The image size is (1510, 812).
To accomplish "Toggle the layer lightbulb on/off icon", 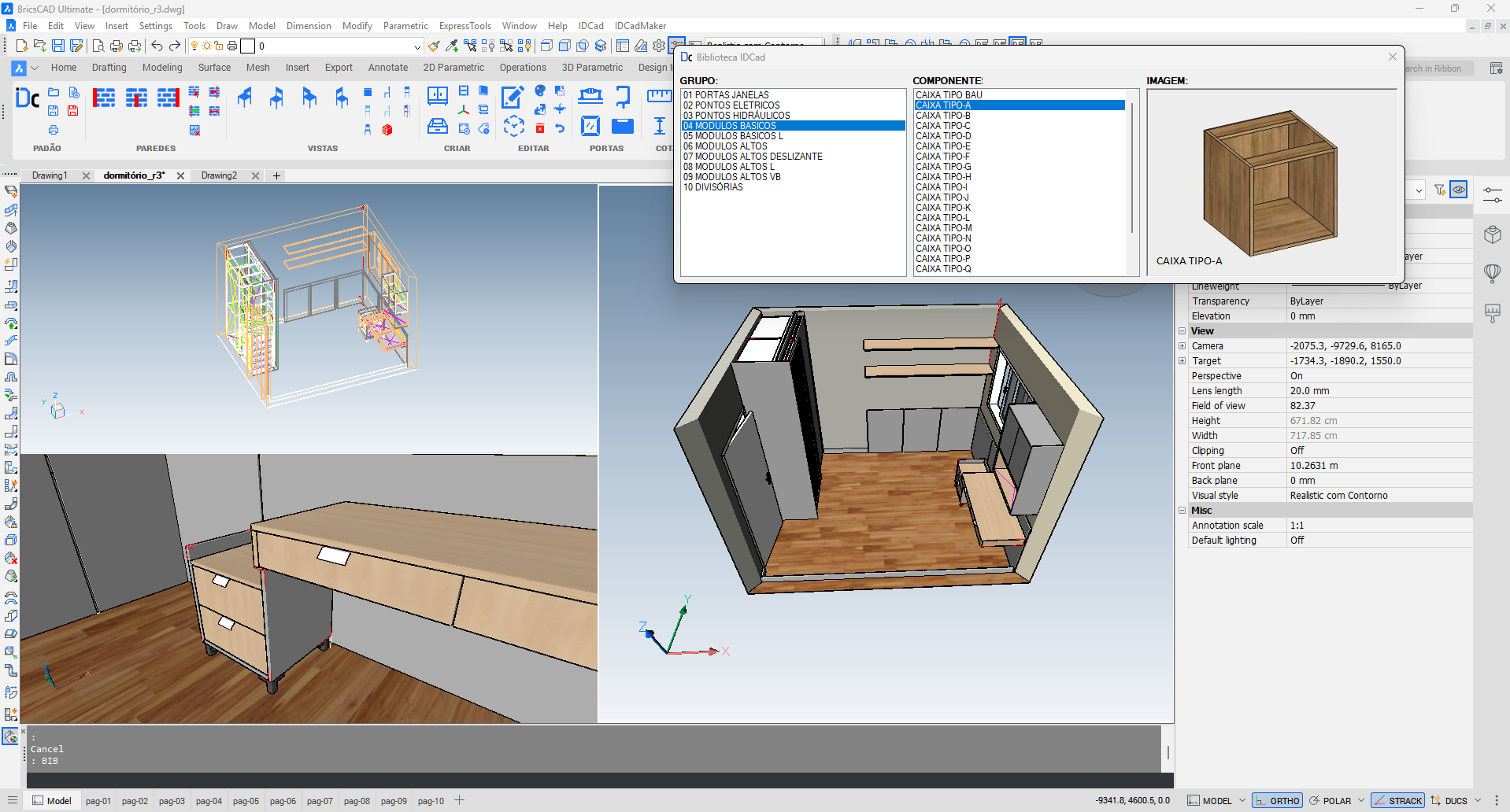I will coord(194,46).
